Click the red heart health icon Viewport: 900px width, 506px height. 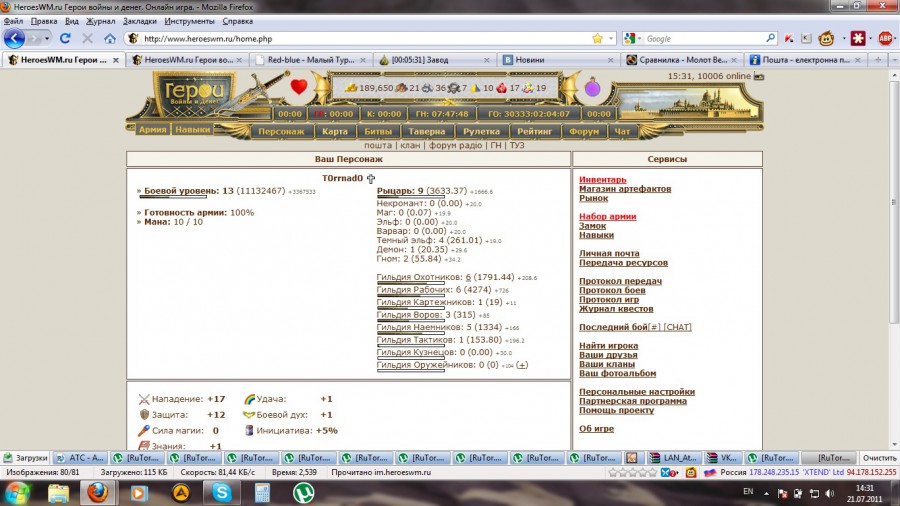pyautogui.click(x=298, y=87)
